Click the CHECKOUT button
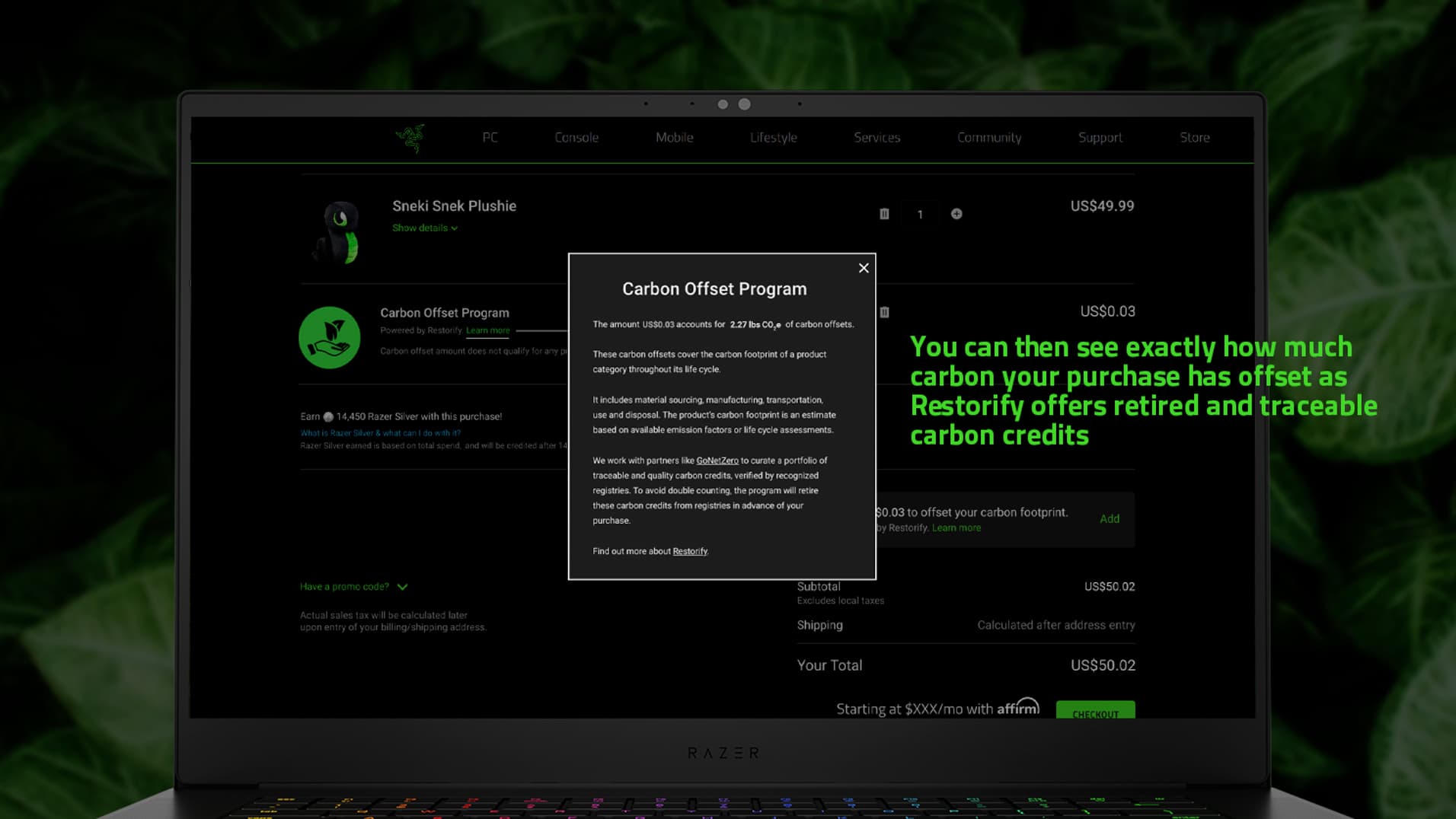The height and width of the screenshot is (819, 1456). (x=1095, y=710)
